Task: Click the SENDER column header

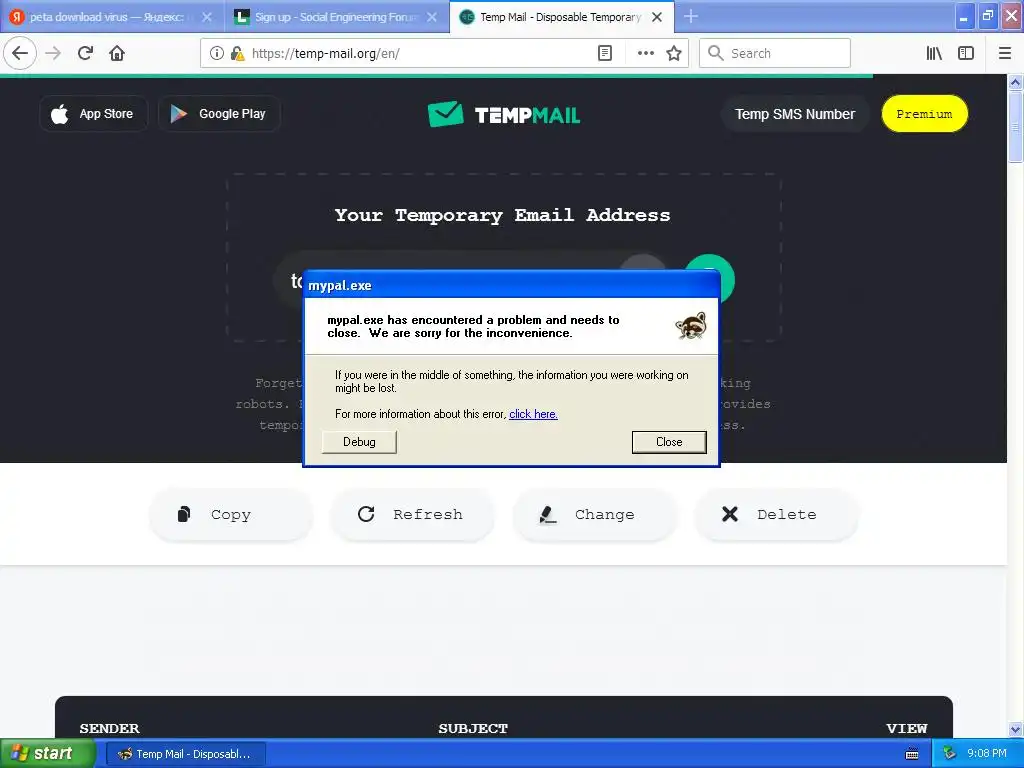Action: (x=109, y=728)
